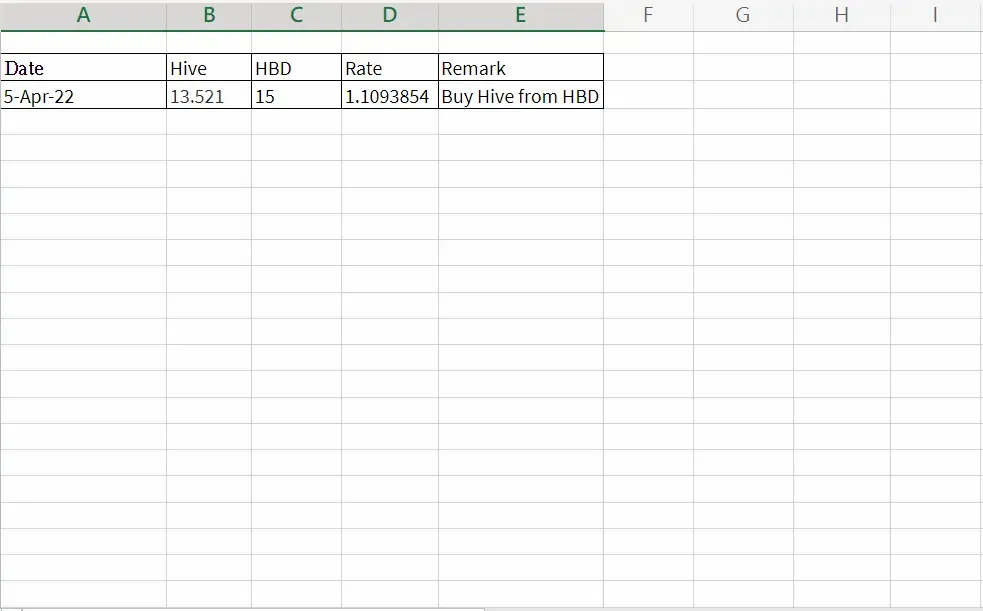
Task: Select column A header
Action: (83, 15)
